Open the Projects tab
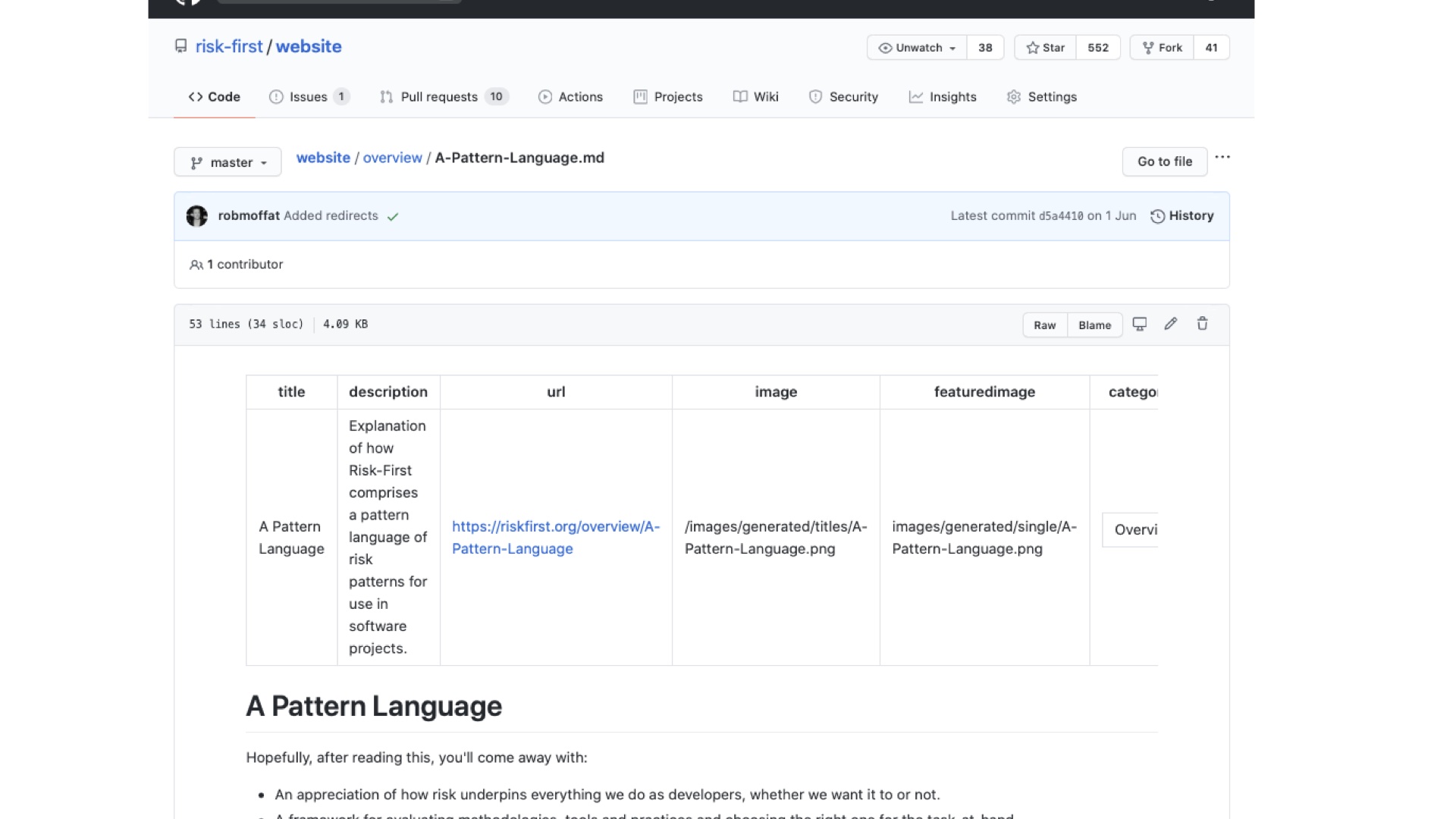1456x819 pixels. [x=668, y=97]
